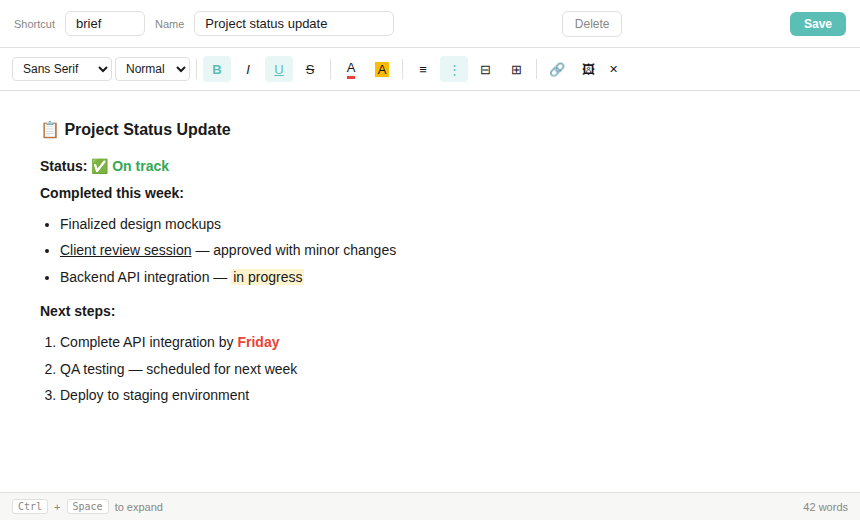Viewport: 860px width, 520px height.
Task: Click the Save button
Action: (x=818, y=24)
